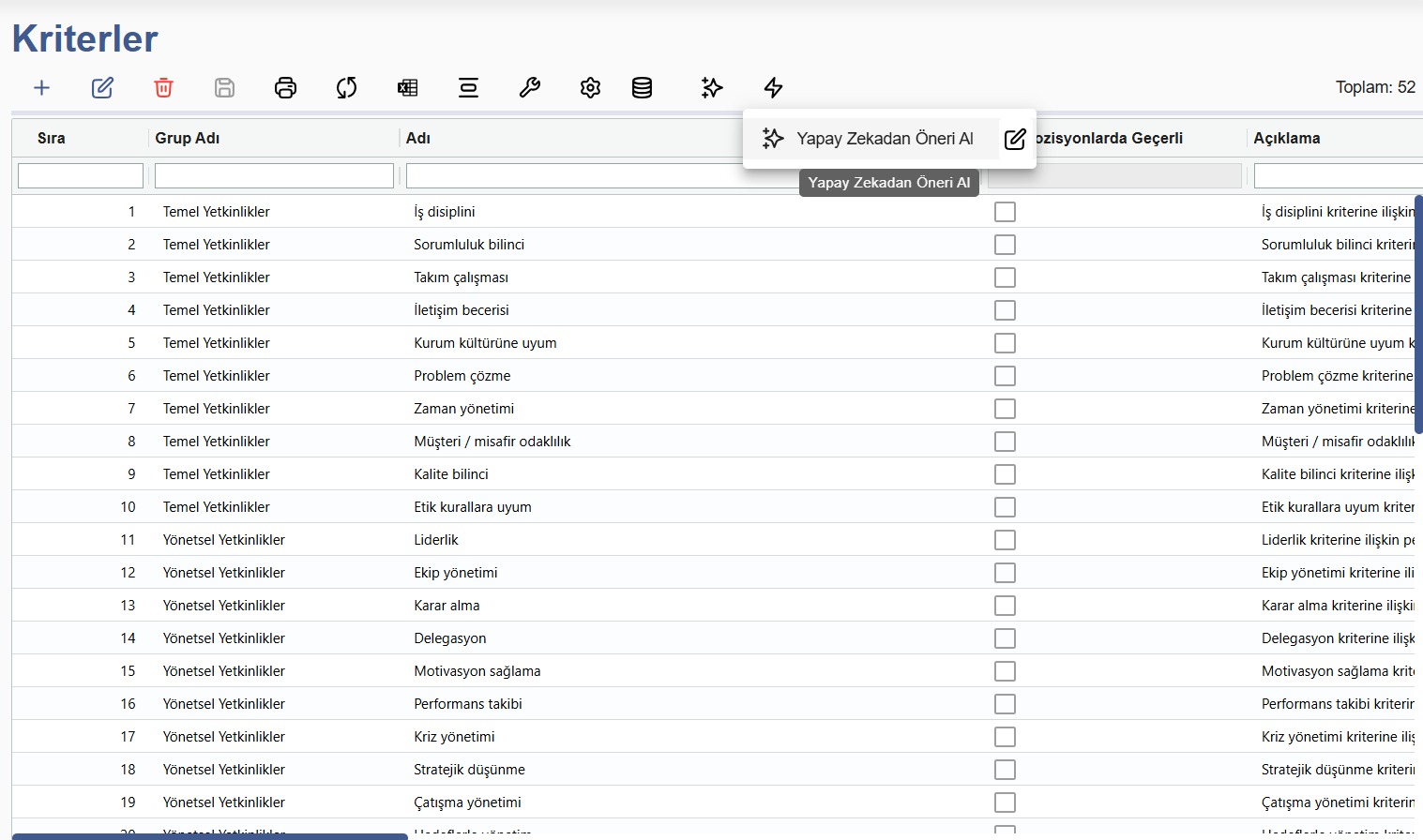Screen dimensions: 1423x840
Task: Click the gear settings icon
Action: [x=590, y=88]
